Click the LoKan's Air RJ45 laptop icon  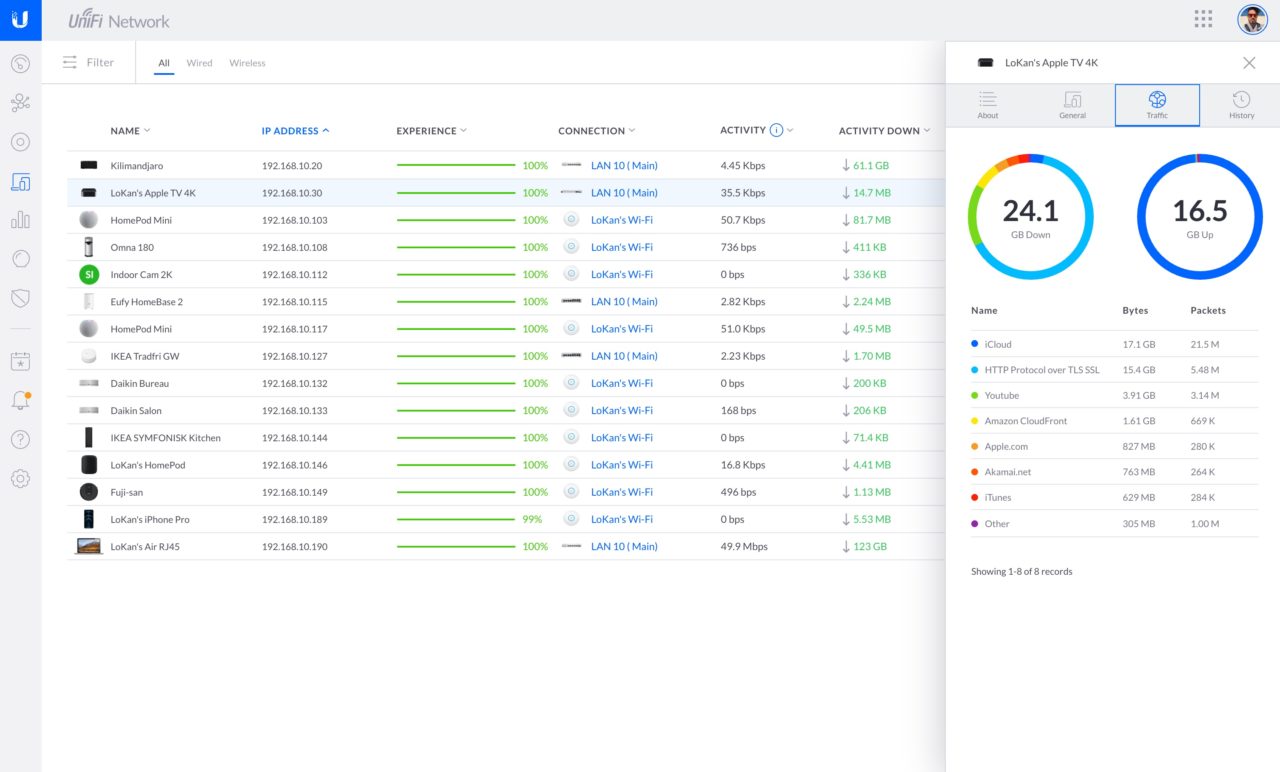[x=89, y=547]
